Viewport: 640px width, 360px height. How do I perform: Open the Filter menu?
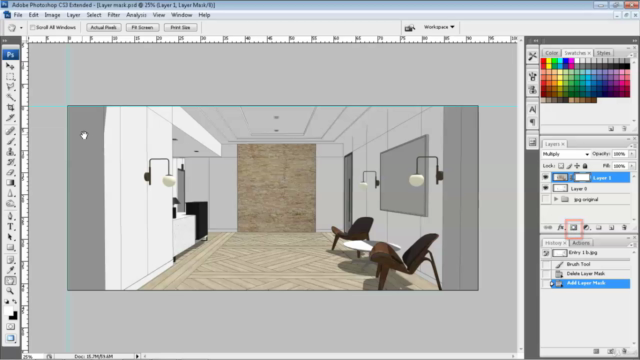(113, 15)
